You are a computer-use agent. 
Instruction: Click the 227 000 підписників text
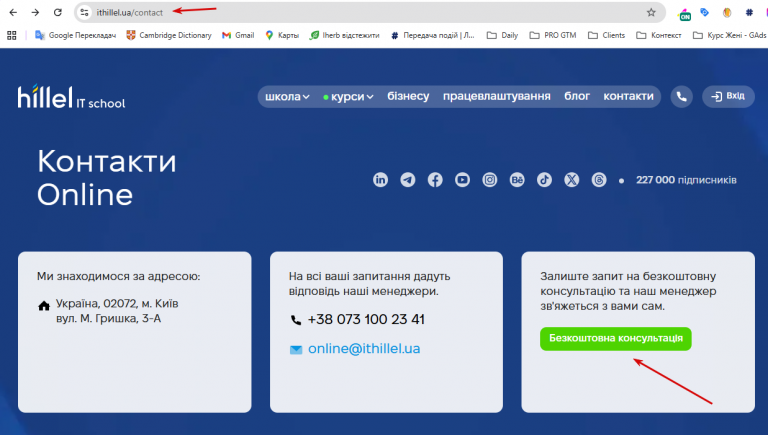coord(686,180)
